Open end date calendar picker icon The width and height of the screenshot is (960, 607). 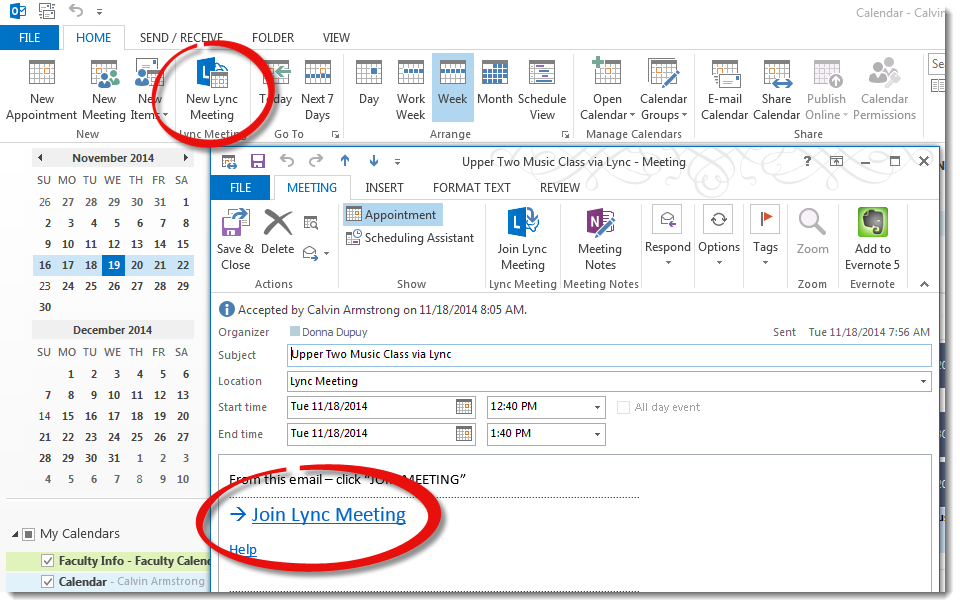tap(464, 434)
